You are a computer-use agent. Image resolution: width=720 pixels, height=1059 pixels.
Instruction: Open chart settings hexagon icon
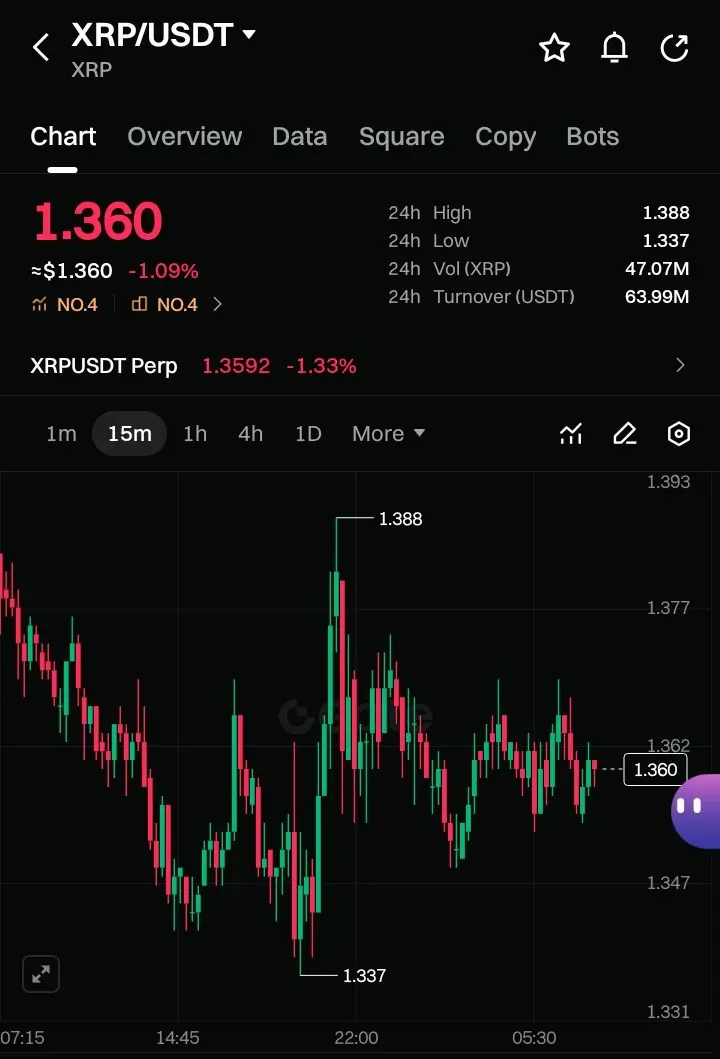pyautogui.click(x=679, y=434)
